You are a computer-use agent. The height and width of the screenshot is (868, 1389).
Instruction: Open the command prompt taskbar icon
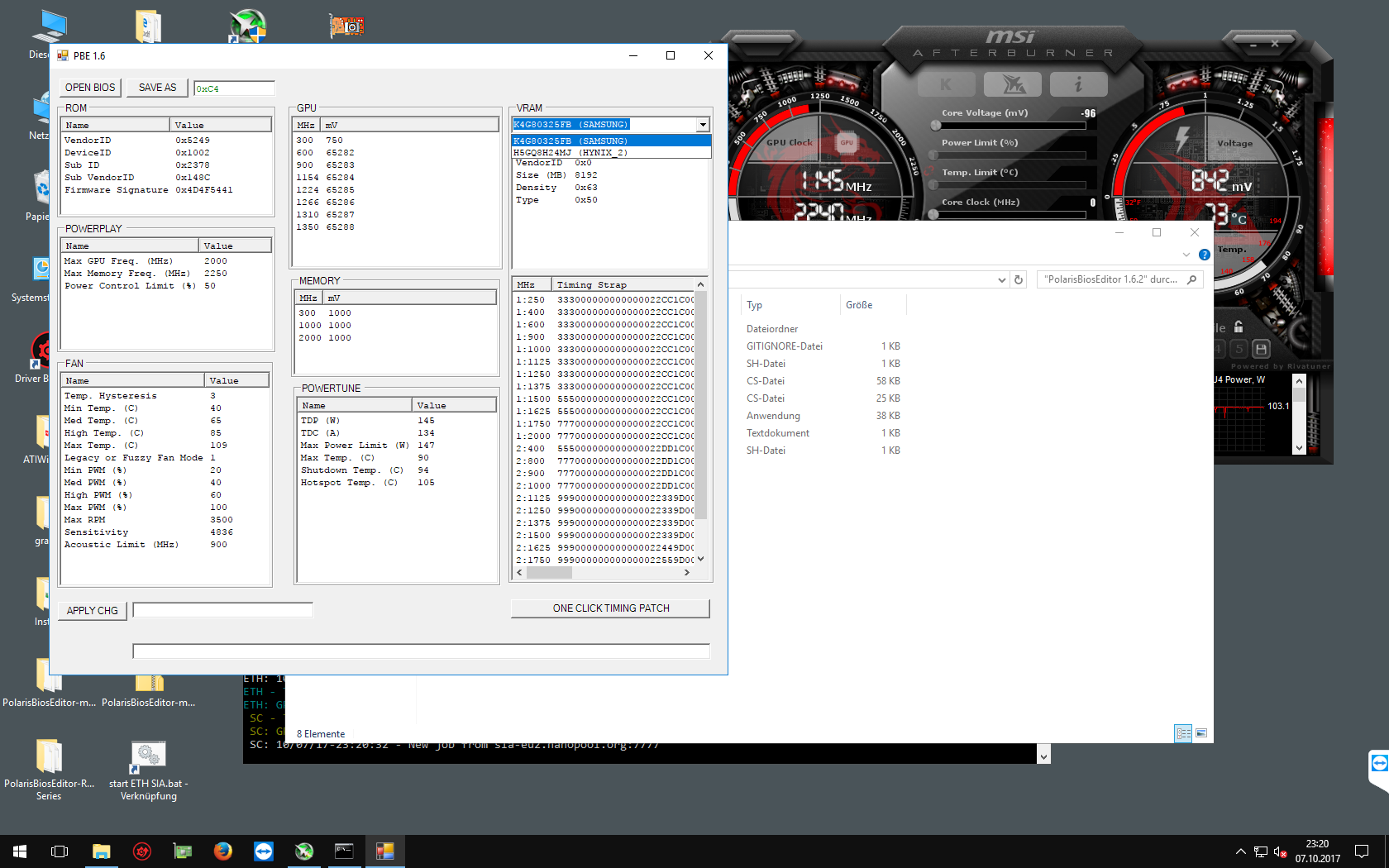pos(344,851)
